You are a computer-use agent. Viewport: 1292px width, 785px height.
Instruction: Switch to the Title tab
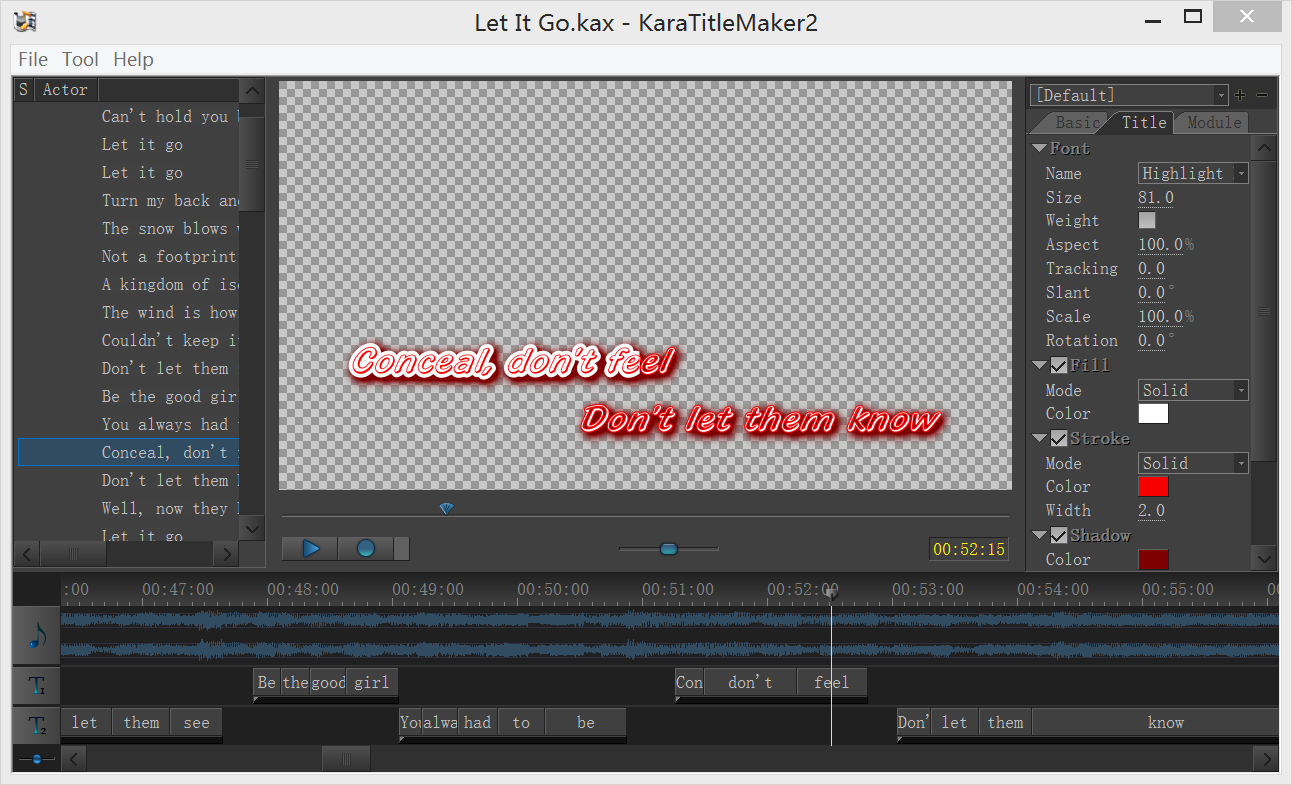pos(1144,122)
